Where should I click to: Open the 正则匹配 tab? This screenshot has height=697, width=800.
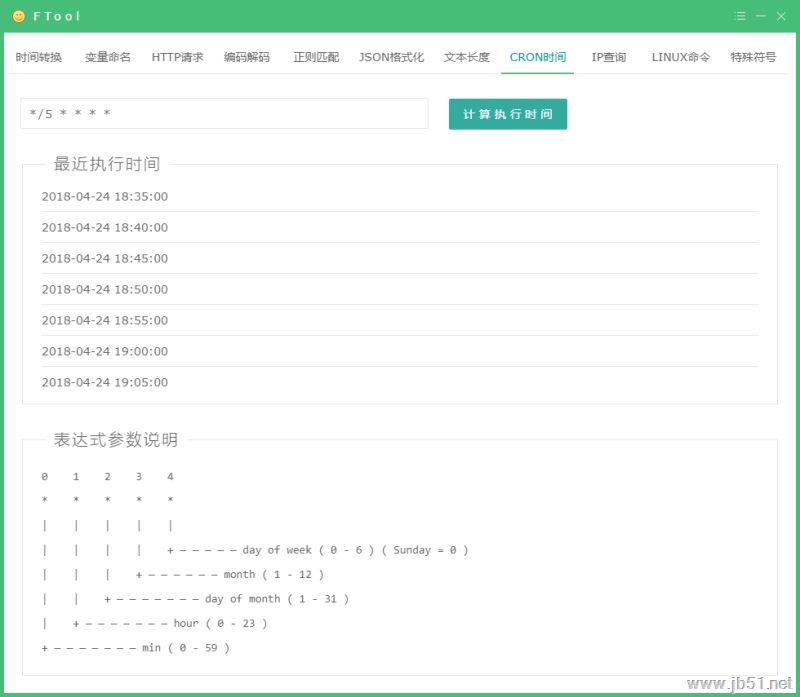pos(316,57)
